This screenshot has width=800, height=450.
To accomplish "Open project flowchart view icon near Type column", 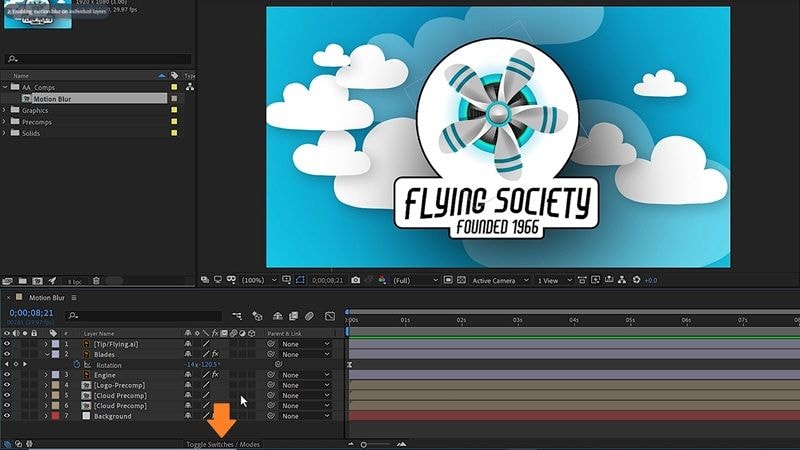I will tap(190, 87).
